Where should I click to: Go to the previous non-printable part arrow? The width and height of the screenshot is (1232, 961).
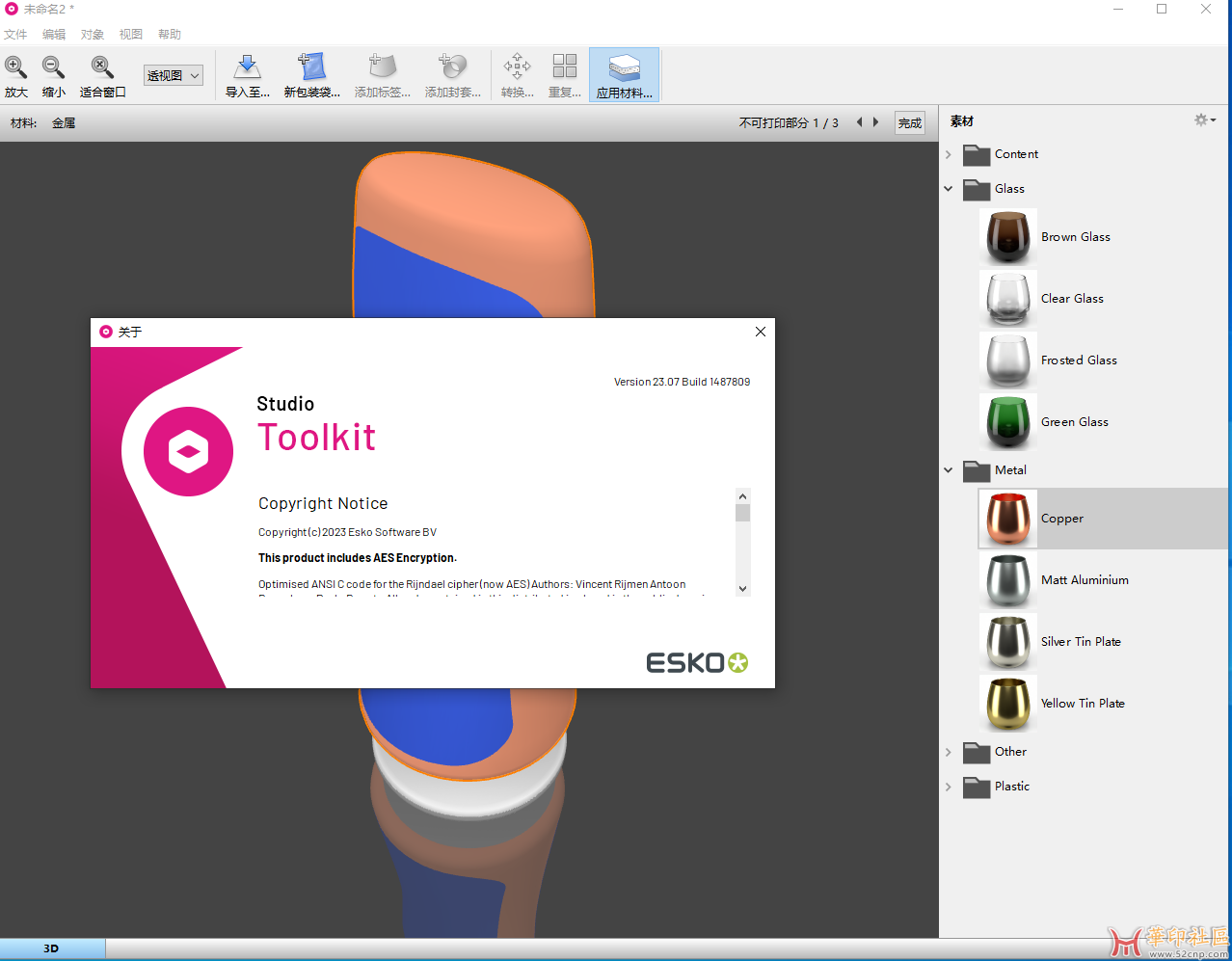click(859, 122)
